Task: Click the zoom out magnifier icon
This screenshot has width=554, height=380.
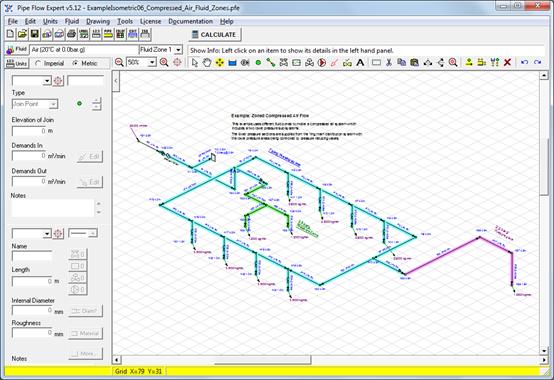Action: pos(119,63)
